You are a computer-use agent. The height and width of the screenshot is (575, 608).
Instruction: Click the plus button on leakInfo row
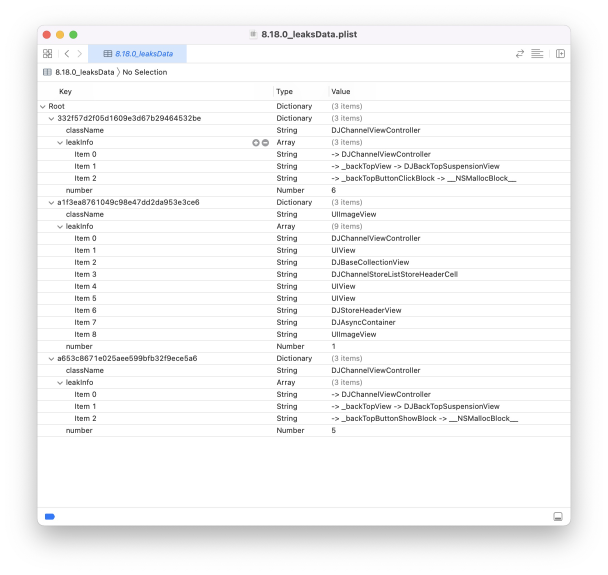256,143
